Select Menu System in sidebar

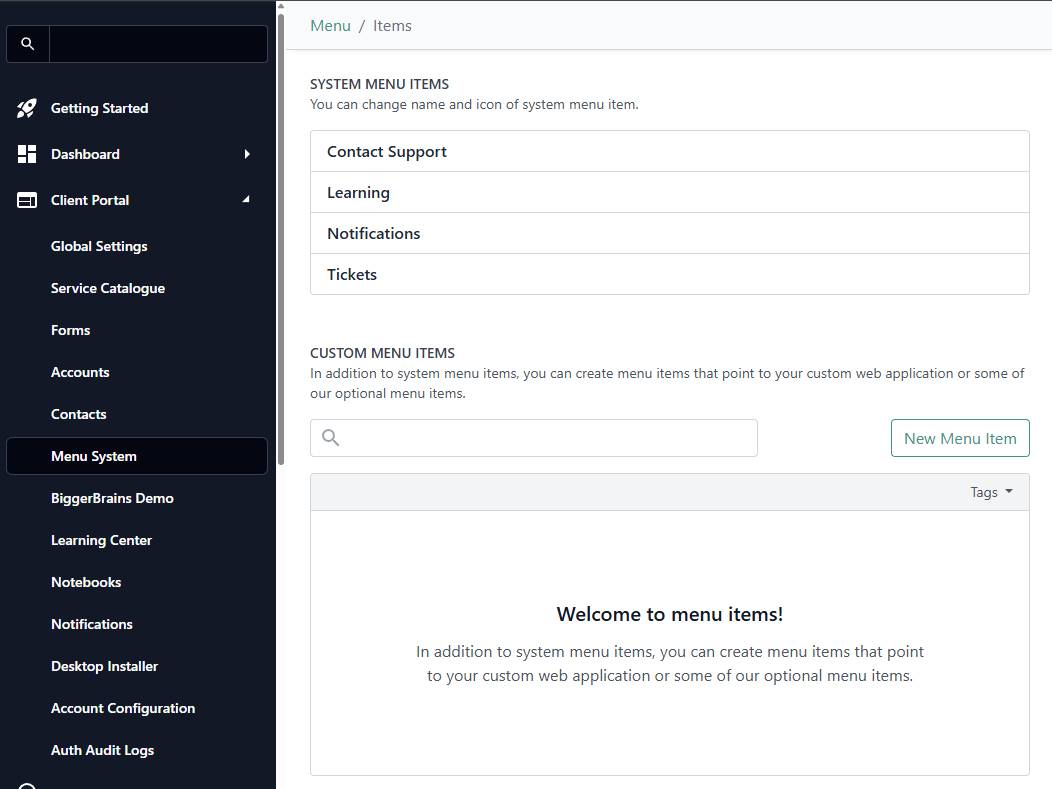pos(94,456)
